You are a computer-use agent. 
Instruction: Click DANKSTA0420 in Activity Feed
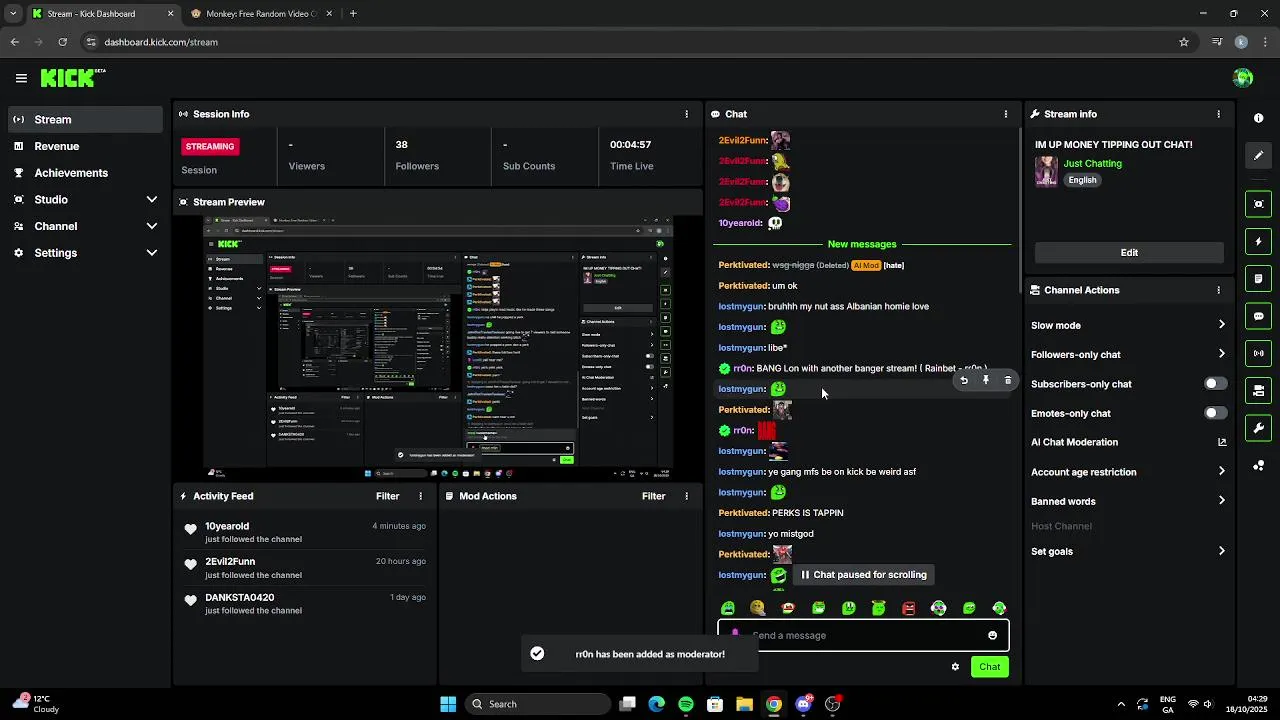(239, 598)
